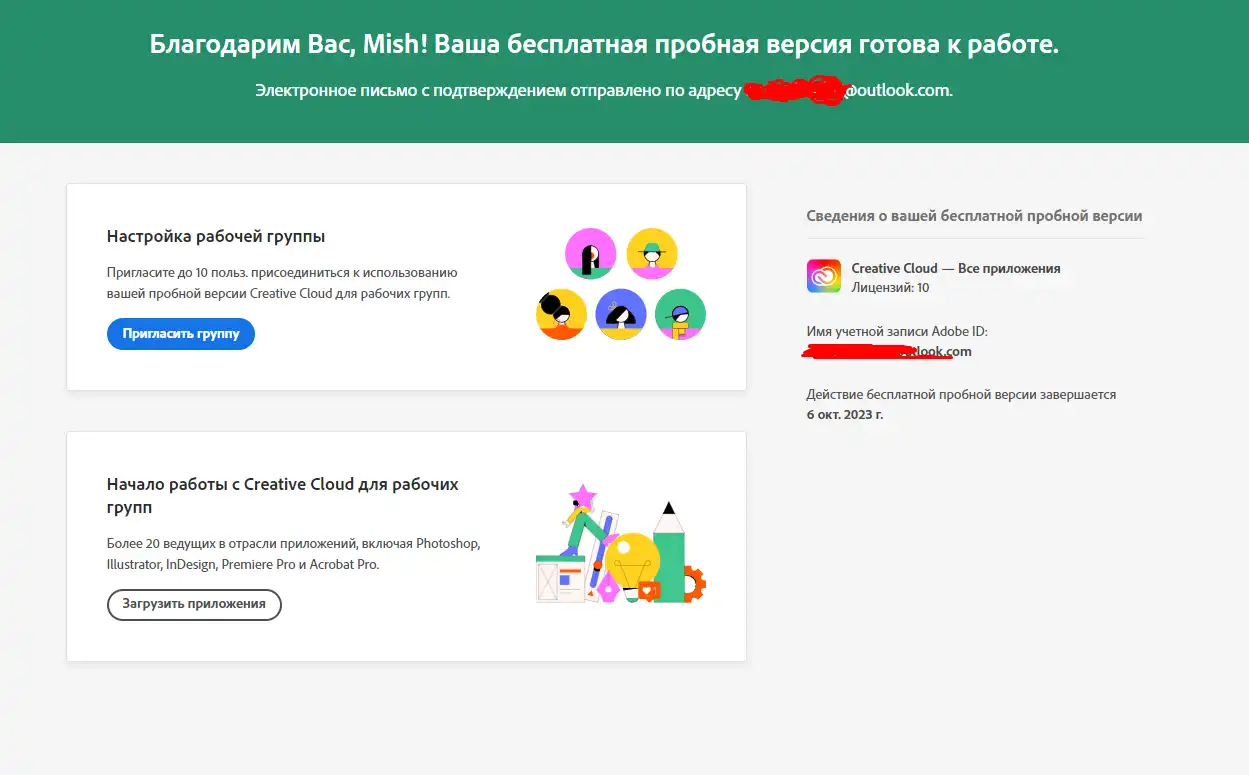The image size is (1249, 775).
Task: Click the Начало работы с Creative Cloud heading
Action: coord(283,496)
